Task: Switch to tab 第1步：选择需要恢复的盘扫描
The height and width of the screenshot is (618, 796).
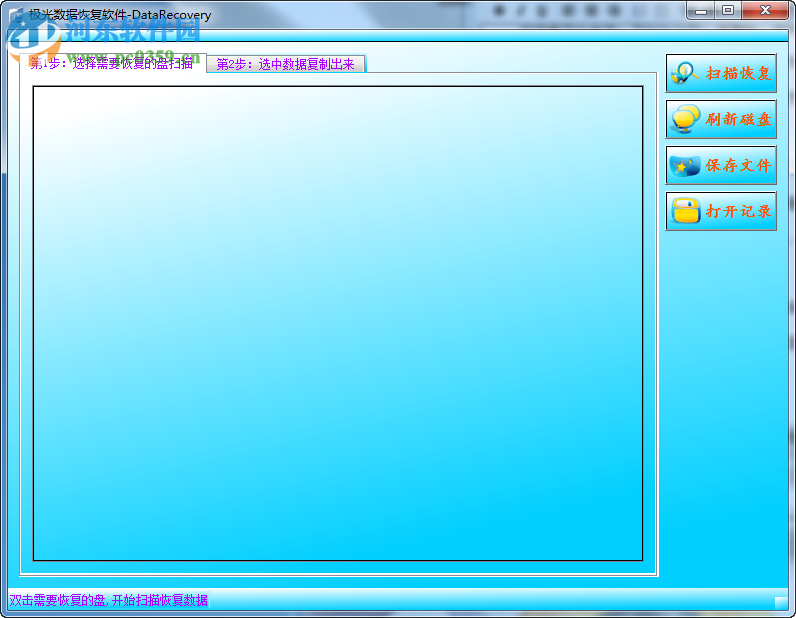Action: (x=113, y=63)
